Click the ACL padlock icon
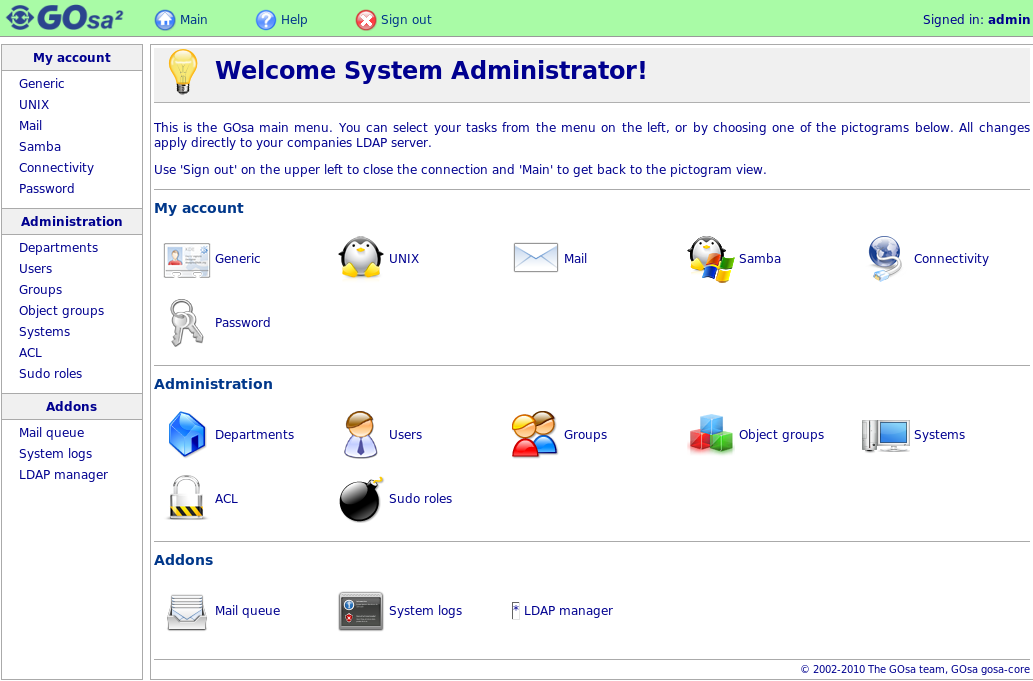 pos(187,499)
